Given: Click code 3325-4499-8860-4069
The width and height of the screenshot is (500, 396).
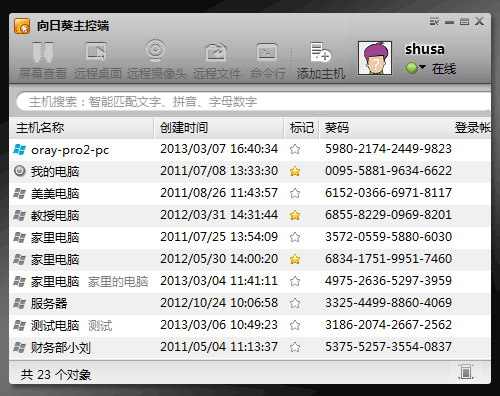Looking at the screenshot, I should [388, 303].
